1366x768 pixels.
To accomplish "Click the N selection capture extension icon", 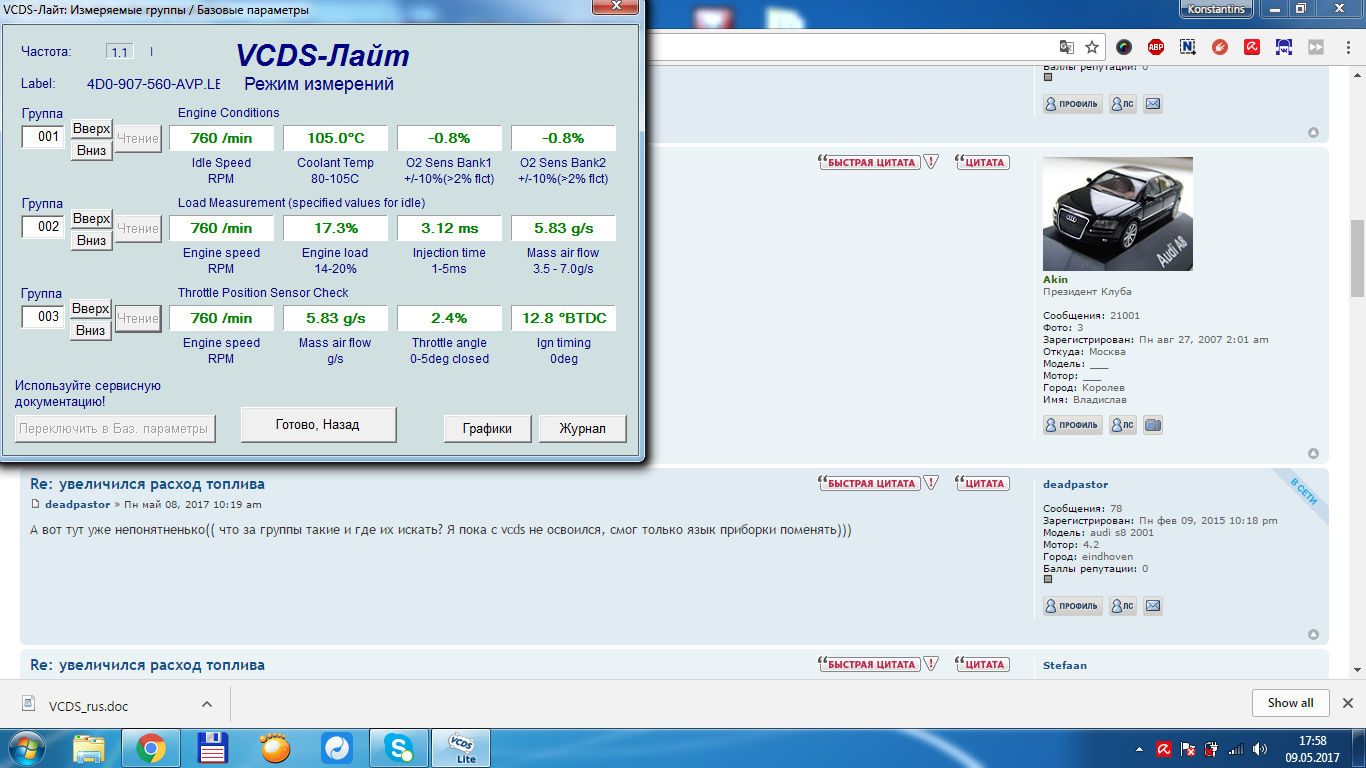I will [1188, 47].
